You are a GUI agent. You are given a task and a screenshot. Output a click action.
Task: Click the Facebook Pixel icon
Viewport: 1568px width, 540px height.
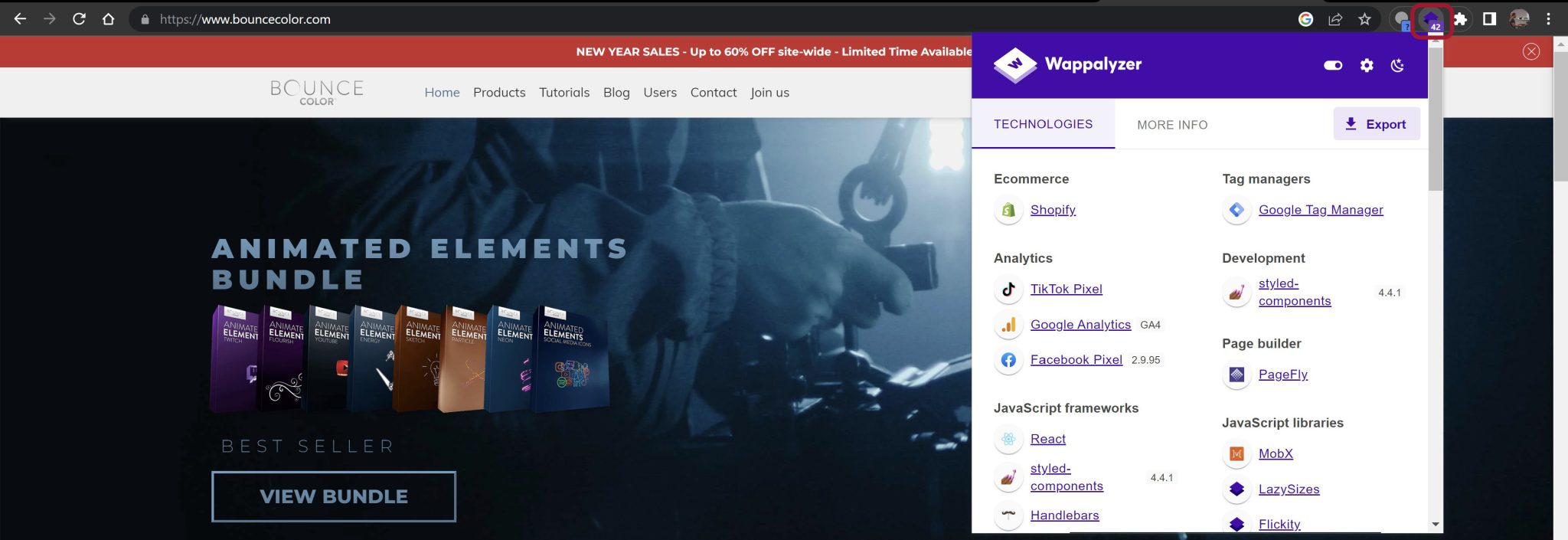pyautogui.click(x=1008, y=360)
